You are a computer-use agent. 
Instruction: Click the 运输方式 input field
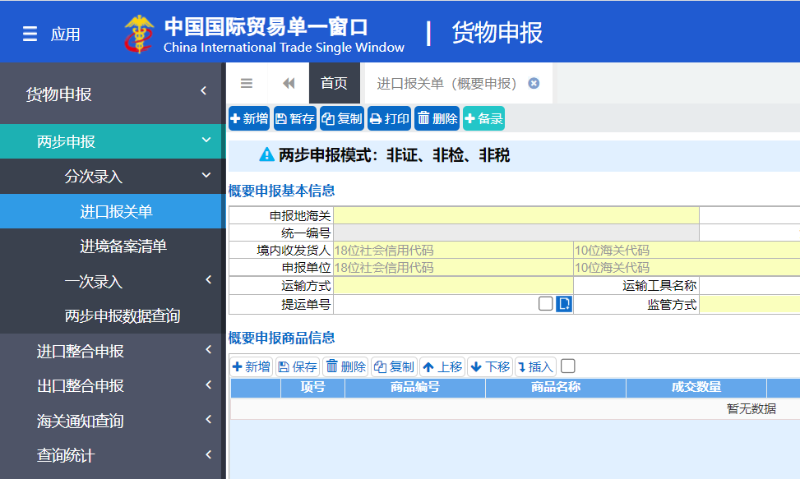pyautogui.click(x=453, y=285)
